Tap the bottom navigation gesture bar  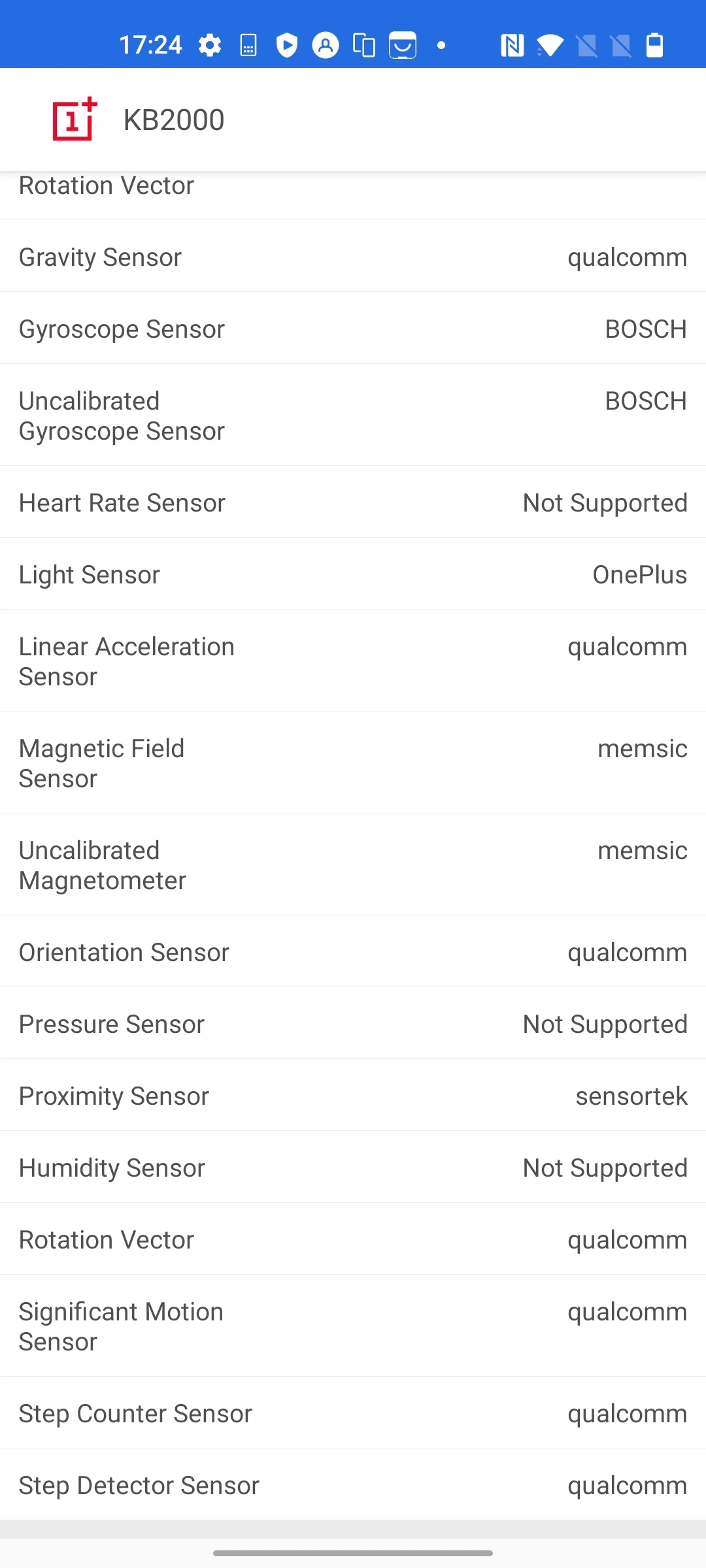point(353,1553)
